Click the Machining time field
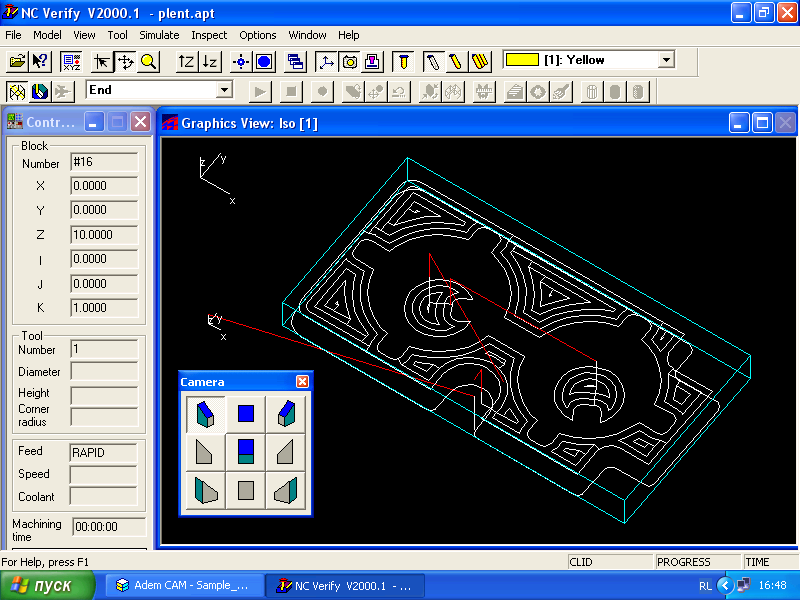This screenshot has width=800, height=600. coord(109,527)
